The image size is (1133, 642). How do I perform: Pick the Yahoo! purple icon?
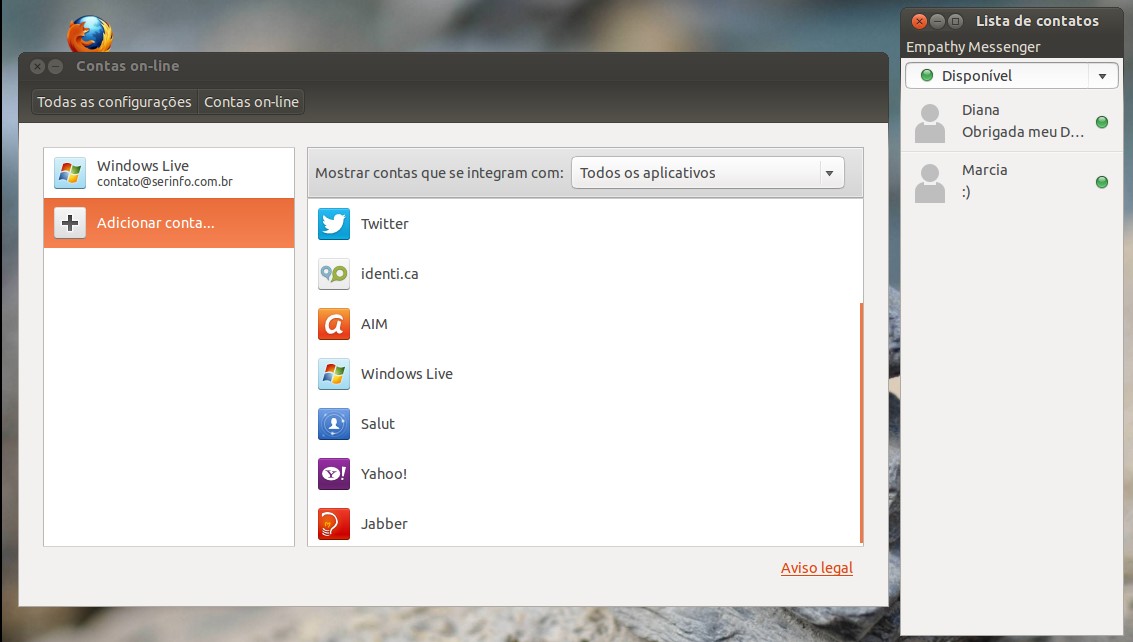334,474
